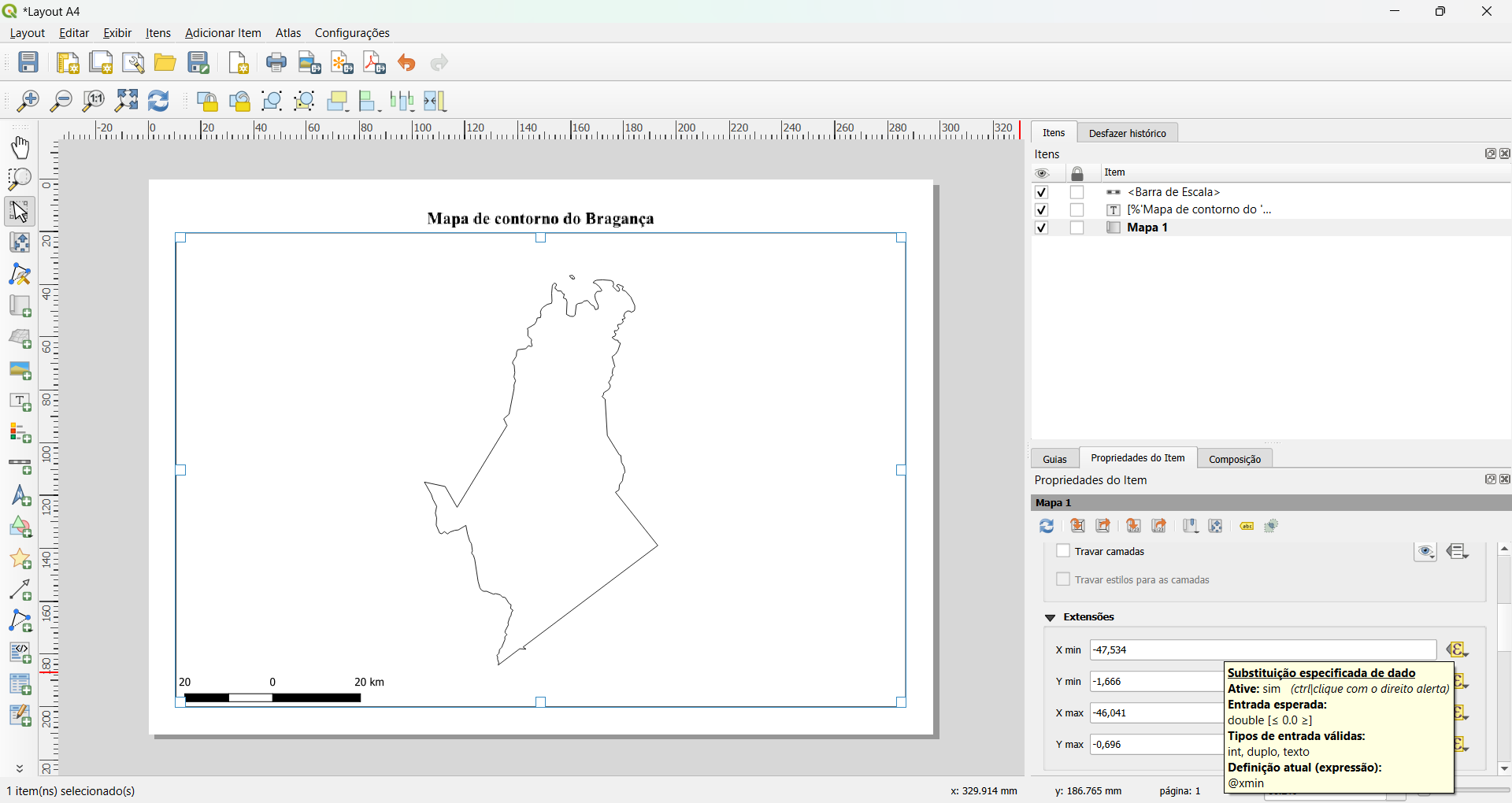Collapse the Extensões section

(x=1051, y=617)
